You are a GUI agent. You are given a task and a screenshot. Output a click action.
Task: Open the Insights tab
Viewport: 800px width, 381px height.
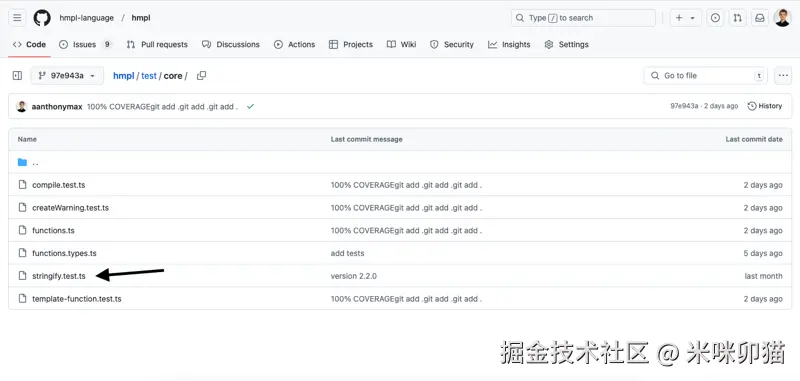pyautogui.click(x=509, y=44)
